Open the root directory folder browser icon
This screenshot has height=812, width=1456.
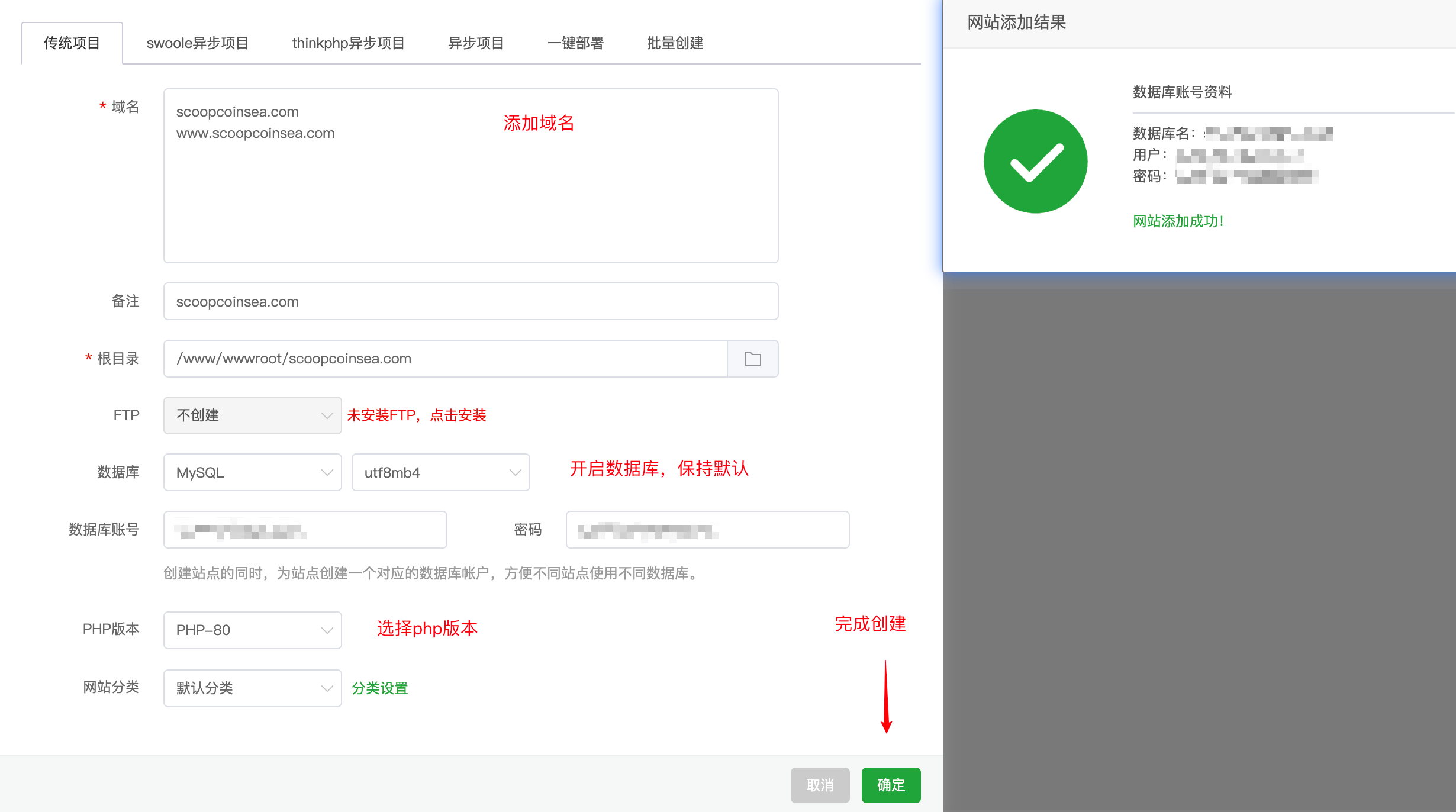752,359
